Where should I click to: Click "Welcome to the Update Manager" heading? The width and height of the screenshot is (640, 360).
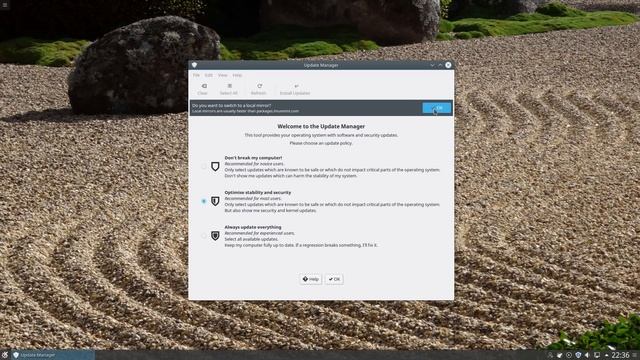click(321, 127)
